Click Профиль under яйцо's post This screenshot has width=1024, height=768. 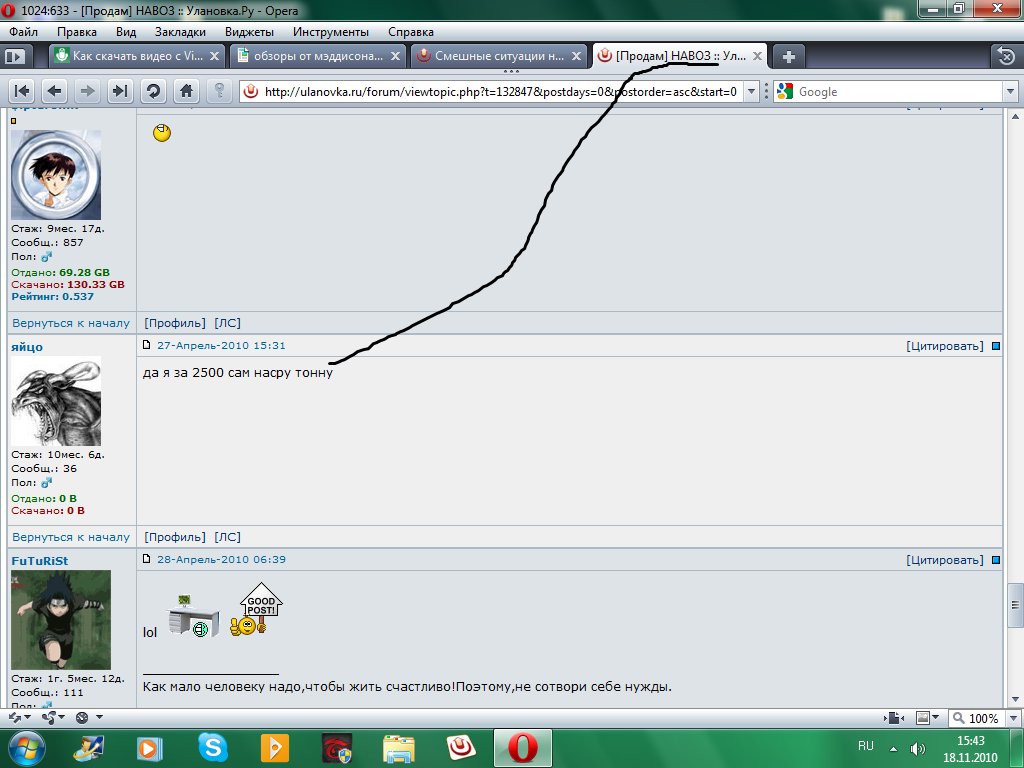(174, 537)
